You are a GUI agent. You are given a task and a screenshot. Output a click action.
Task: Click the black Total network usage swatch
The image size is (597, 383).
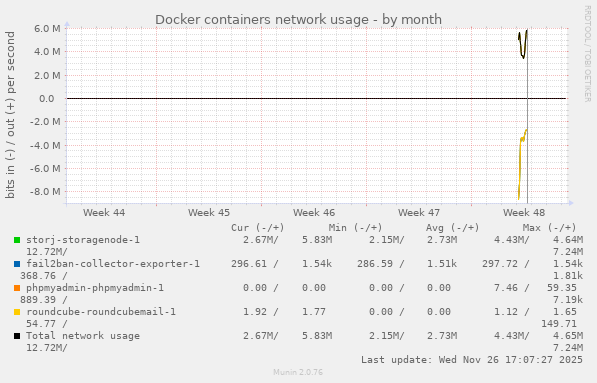tap(17, 336)
